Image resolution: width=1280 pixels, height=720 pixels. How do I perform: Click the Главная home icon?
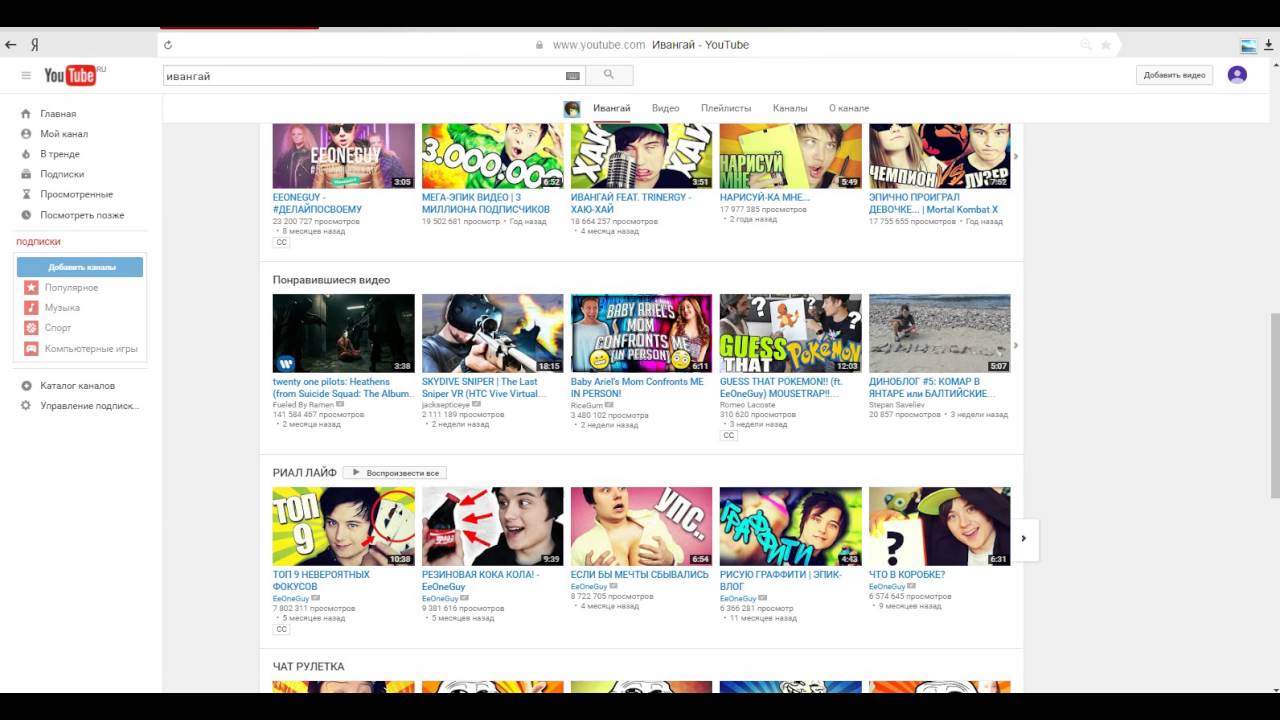tap(26, 114)
